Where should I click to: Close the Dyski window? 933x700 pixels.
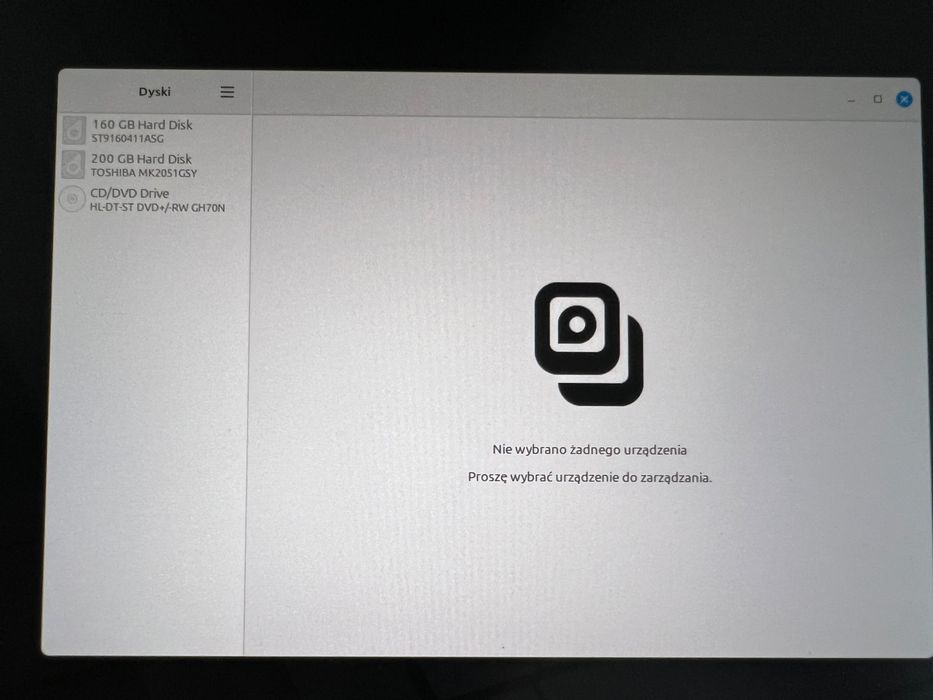click(x=904, y=99)
